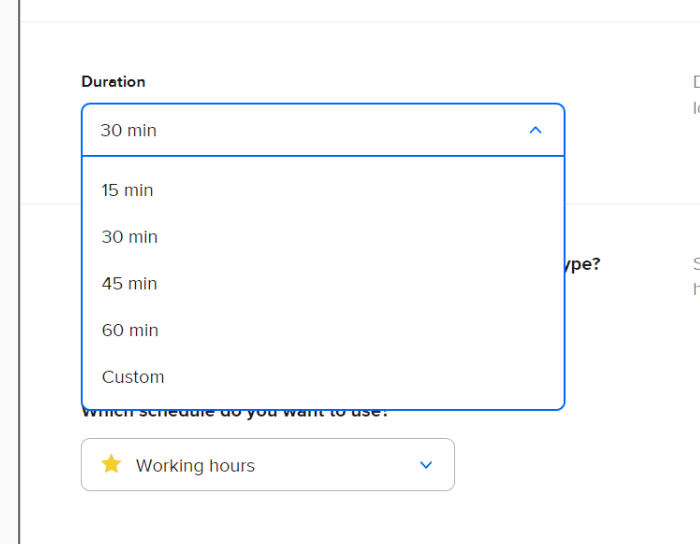Set duration to 60 min
The image size is (700, 544).
(x=129, y=330)
